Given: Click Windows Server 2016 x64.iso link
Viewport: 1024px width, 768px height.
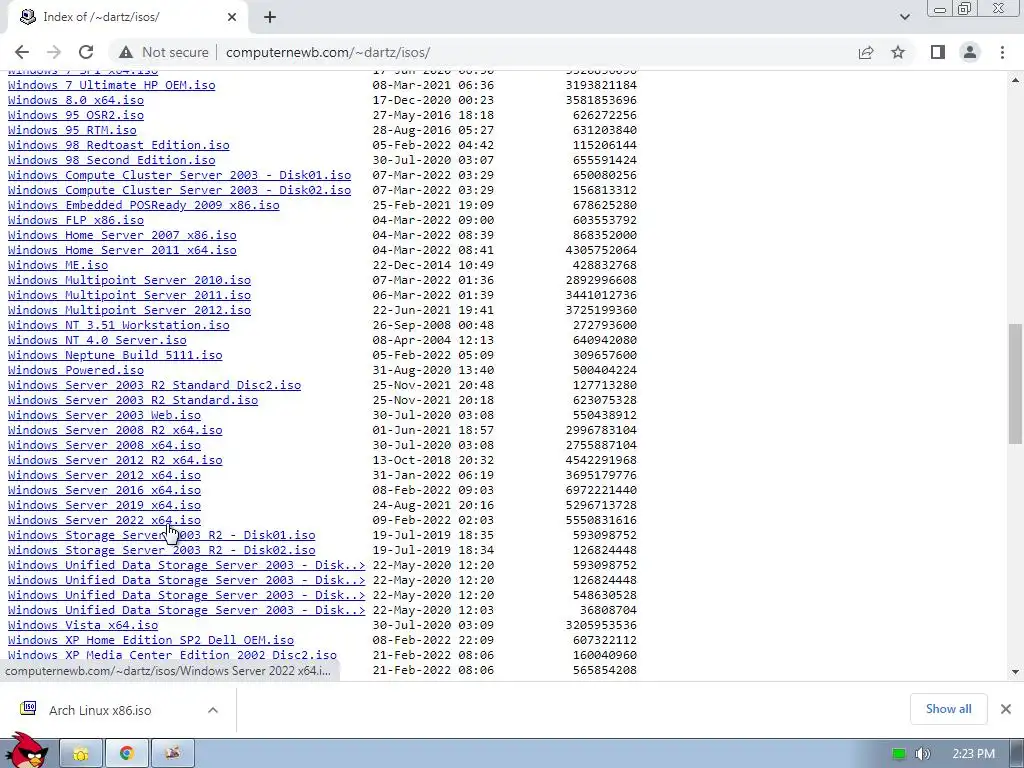Looking at the screenshot, I should click(104, 490).
